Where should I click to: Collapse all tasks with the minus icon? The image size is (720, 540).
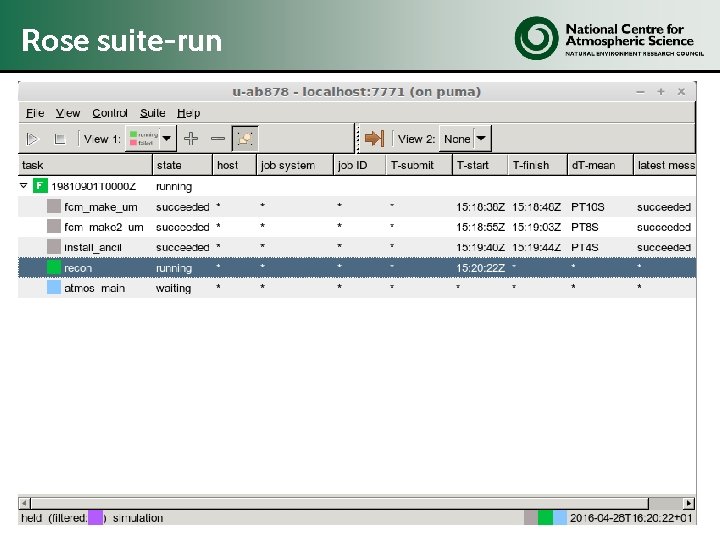[x=218, y=138]
